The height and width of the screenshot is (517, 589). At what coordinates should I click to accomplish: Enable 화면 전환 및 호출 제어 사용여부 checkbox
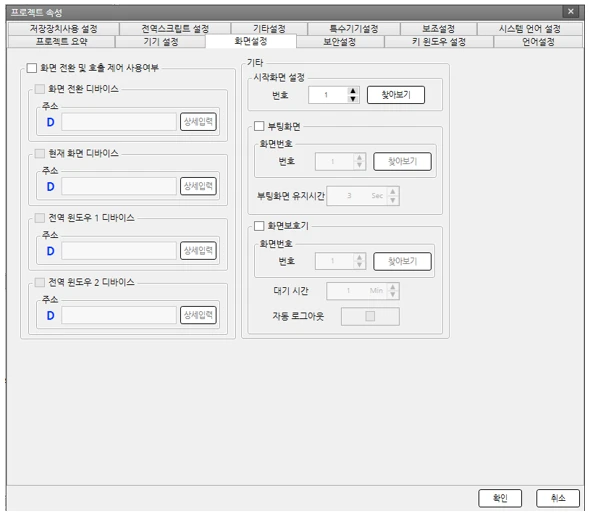click(32, 68)
